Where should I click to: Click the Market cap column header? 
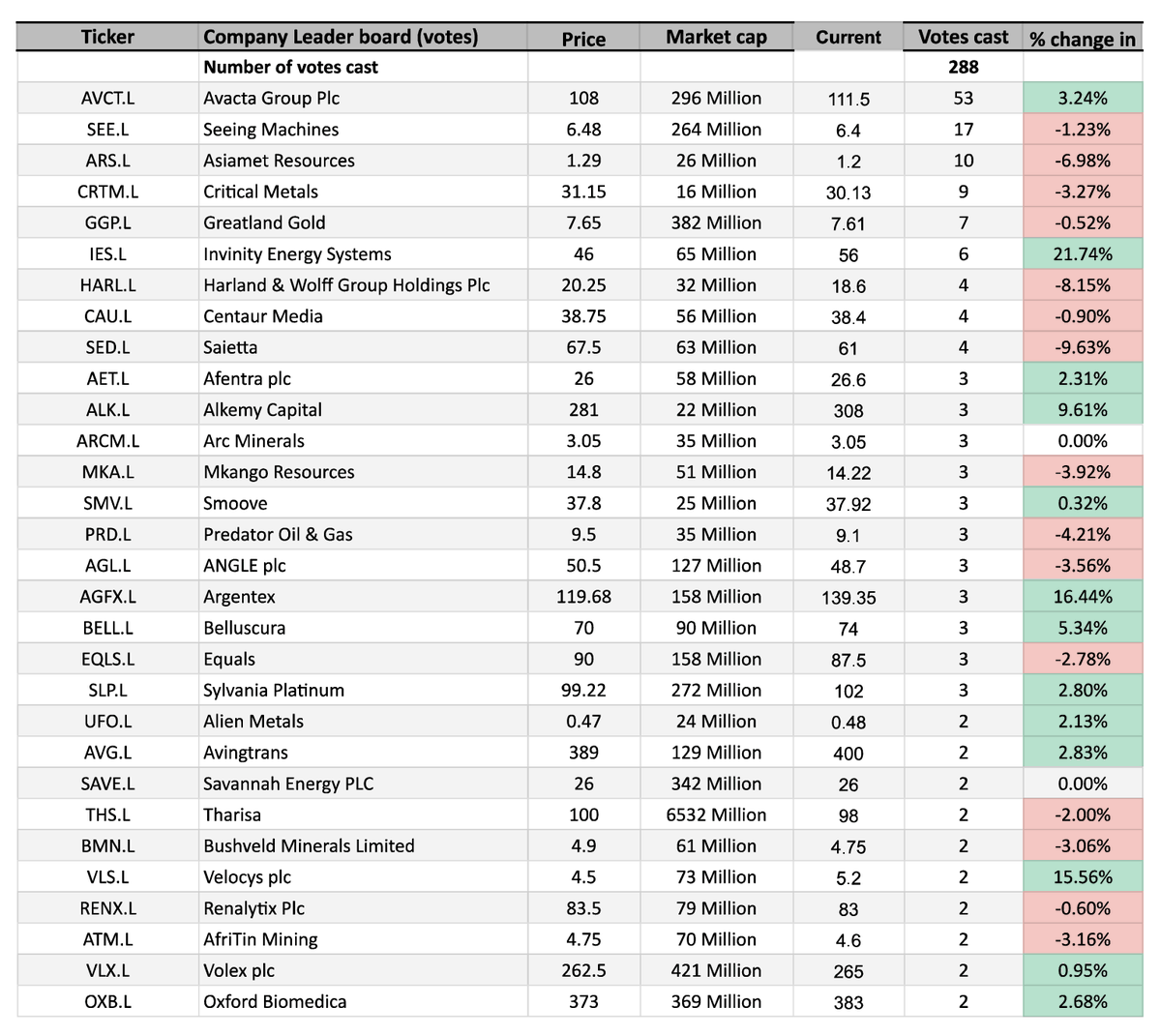pos(716,37)
